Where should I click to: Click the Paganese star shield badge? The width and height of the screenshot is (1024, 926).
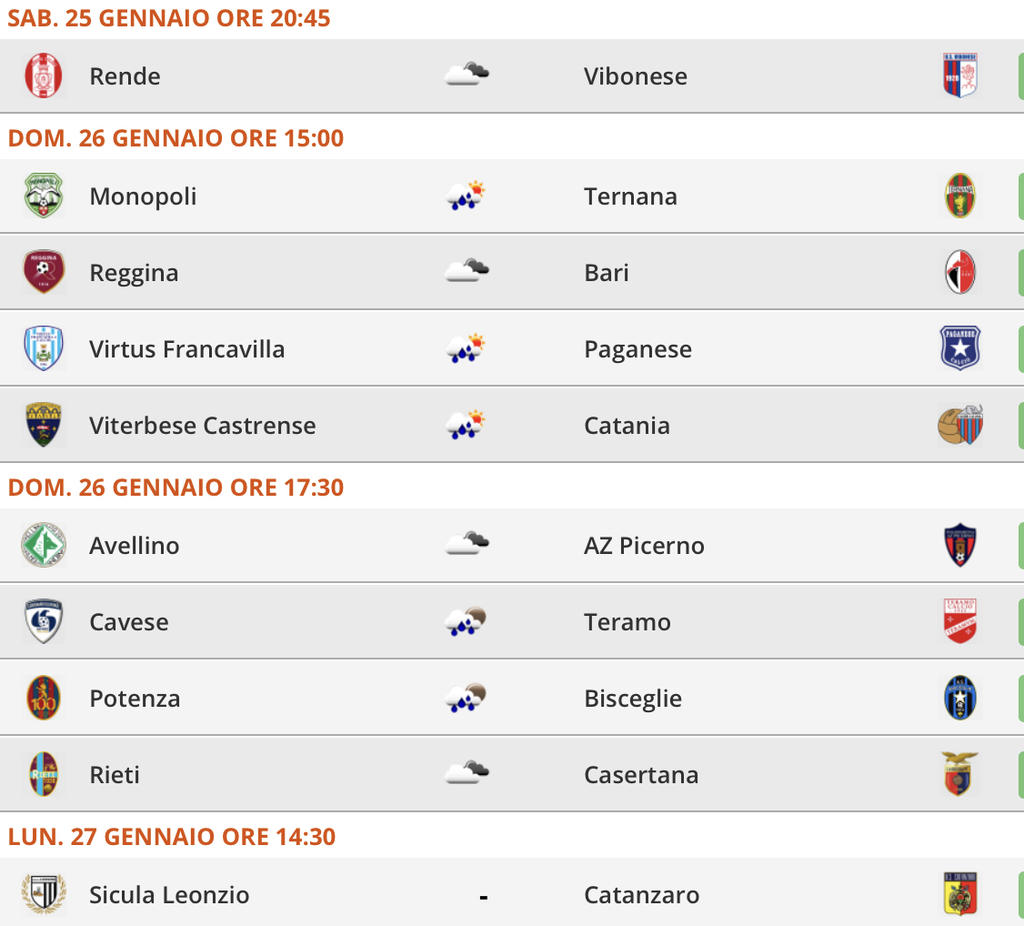coord(960,349)
